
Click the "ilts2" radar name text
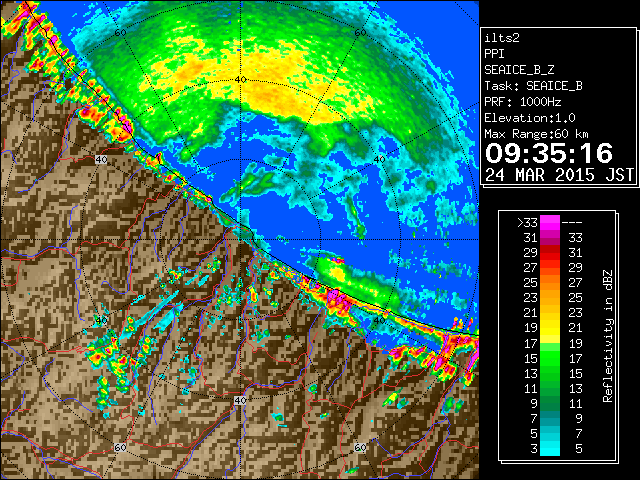[x=502, y=38]
